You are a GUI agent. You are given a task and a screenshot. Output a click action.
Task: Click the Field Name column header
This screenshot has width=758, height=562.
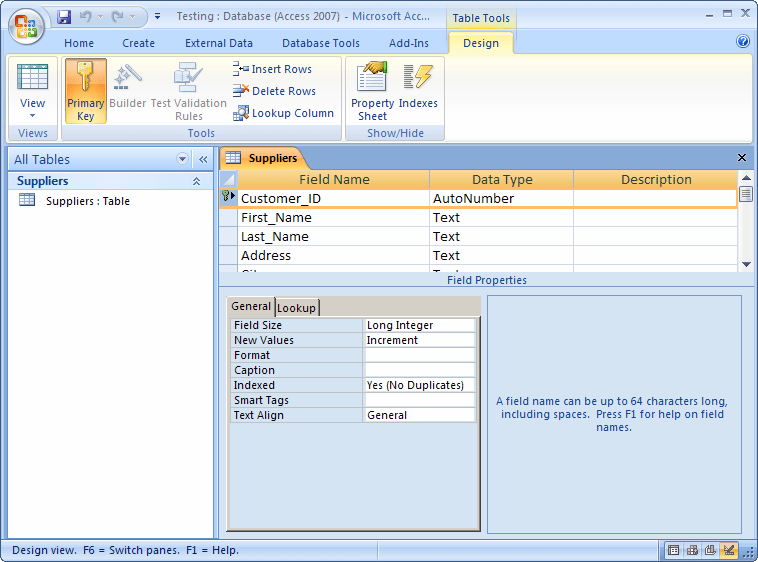[334, 180]
